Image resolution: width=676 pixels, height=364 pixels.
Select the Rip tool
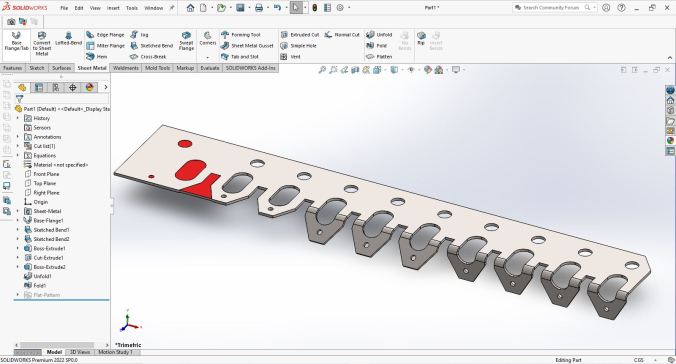click(421, 38)
